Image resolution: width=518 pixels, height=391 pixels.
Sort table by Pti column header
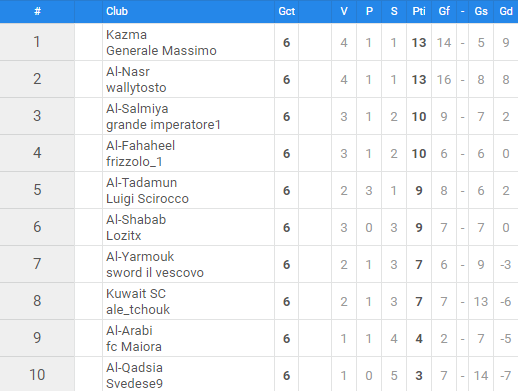click(x=419, y=11)
